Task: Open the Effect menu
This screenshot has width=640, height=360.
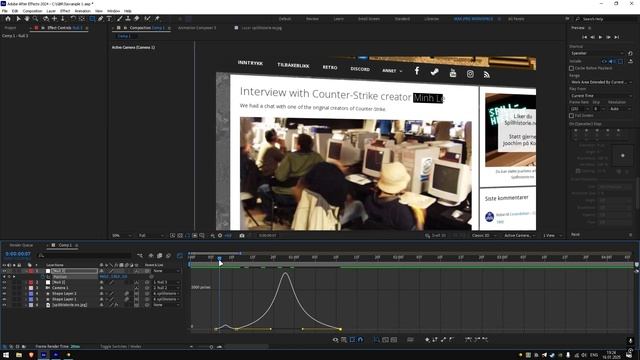Action: 65,11
